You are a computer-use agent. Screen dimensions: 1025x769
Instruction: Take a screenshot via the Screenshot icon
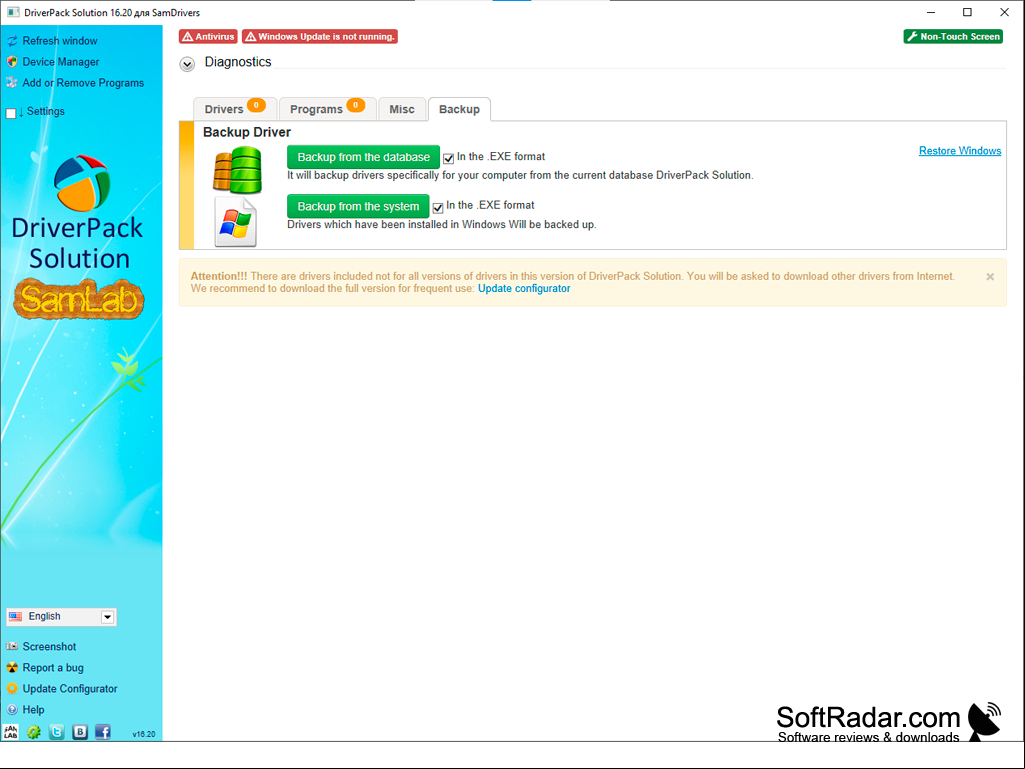tap(12, 647)
